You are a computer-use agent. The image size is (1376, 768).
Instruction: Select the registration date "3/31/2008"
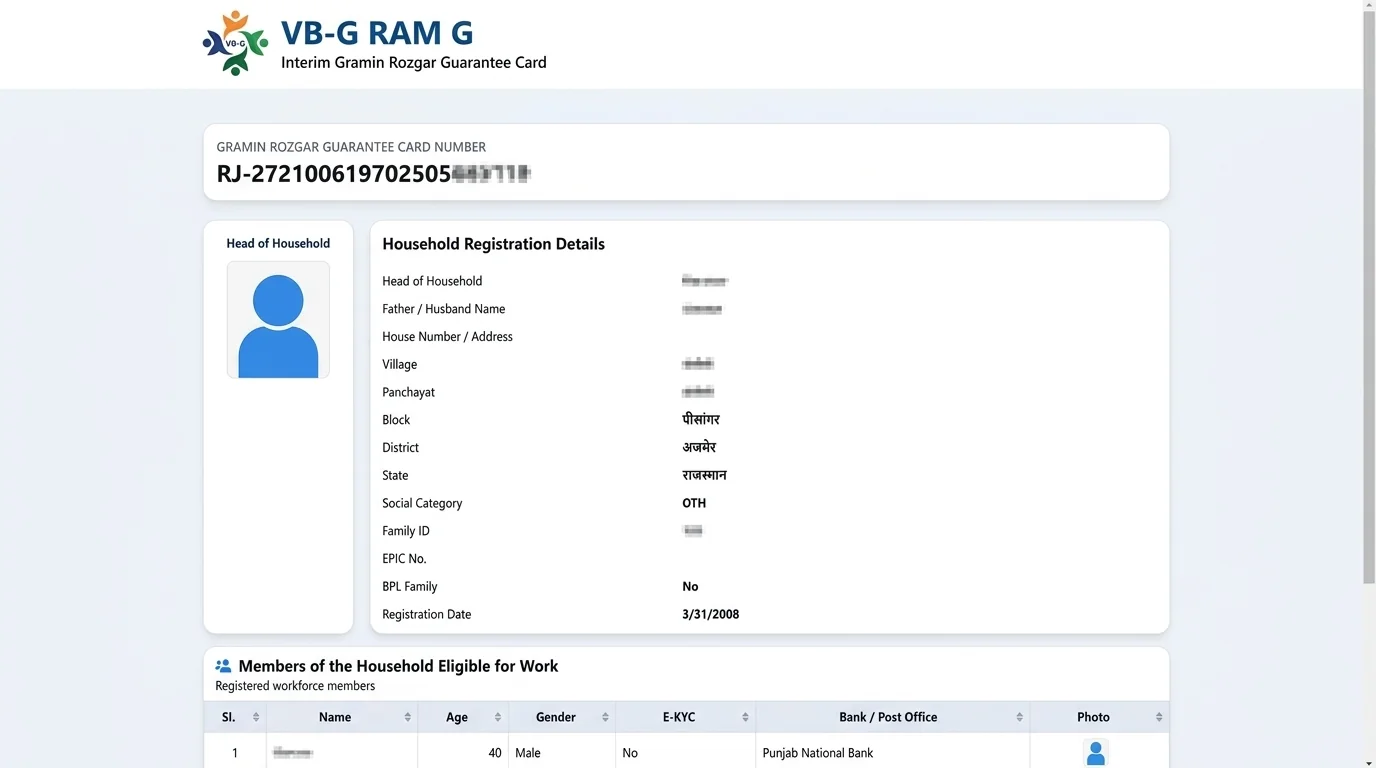pos(710,615)
